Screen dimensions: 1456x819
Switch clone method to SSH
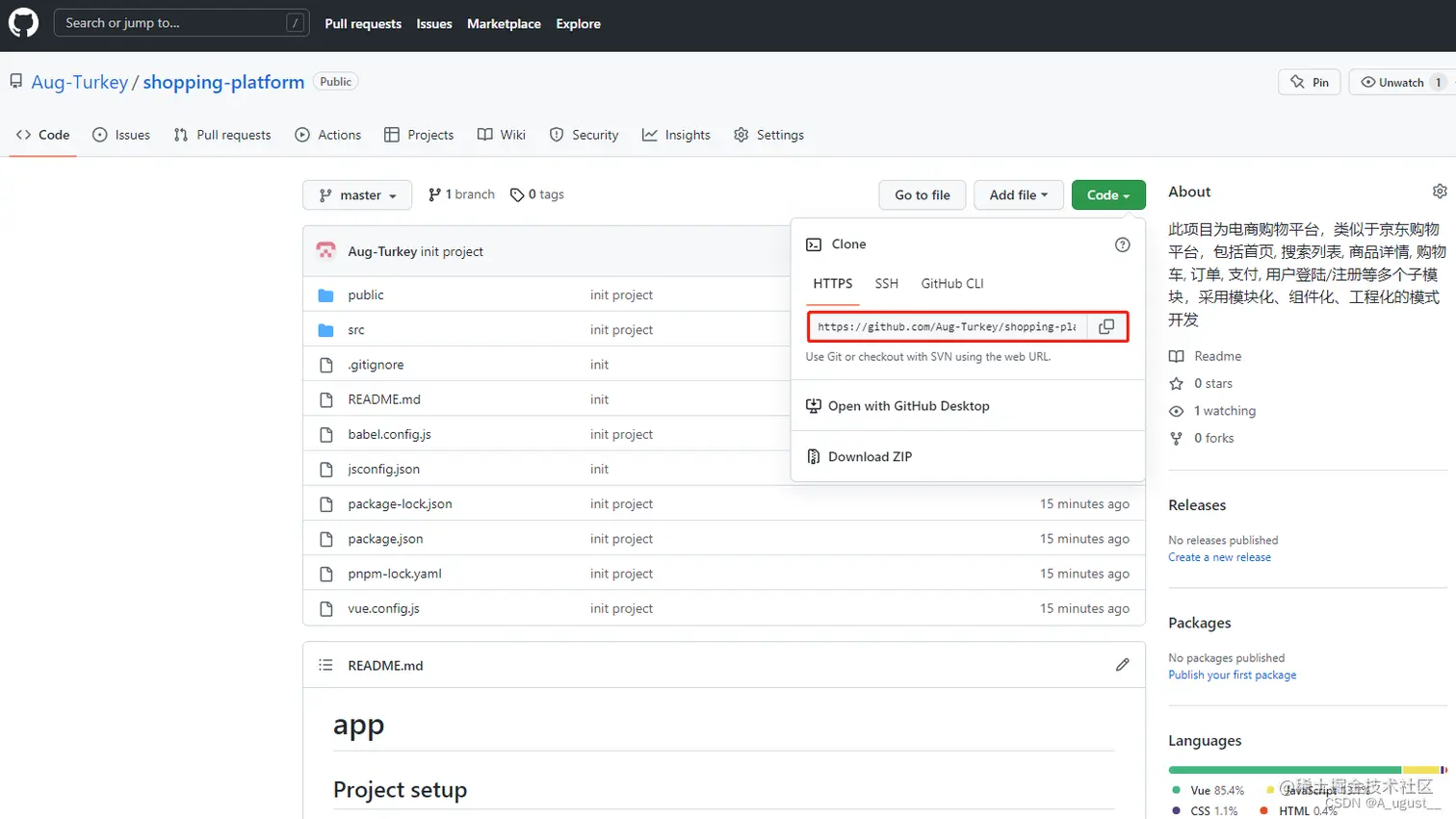click(886, 284)
